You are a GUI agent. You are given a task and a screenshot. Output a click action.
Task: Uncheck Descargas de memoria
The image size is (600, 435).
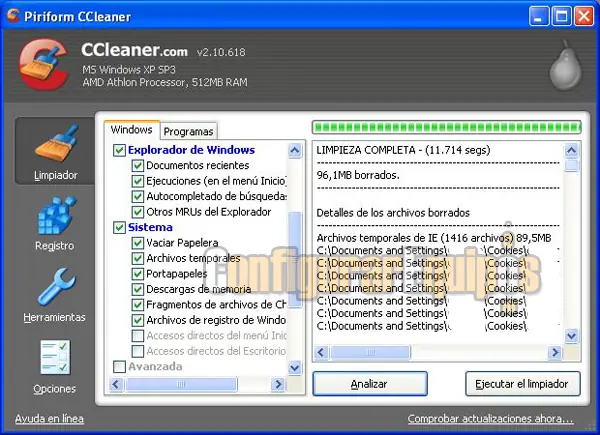[137, 289]
